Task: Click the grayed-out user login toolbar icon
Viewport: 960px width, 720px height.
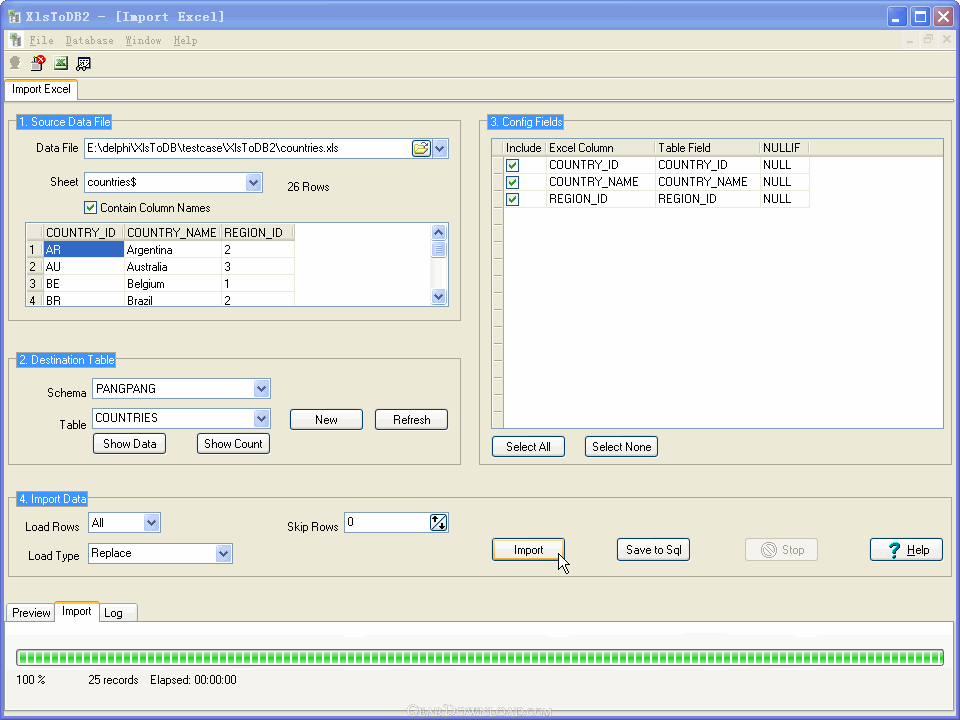Action: point(15,62)
